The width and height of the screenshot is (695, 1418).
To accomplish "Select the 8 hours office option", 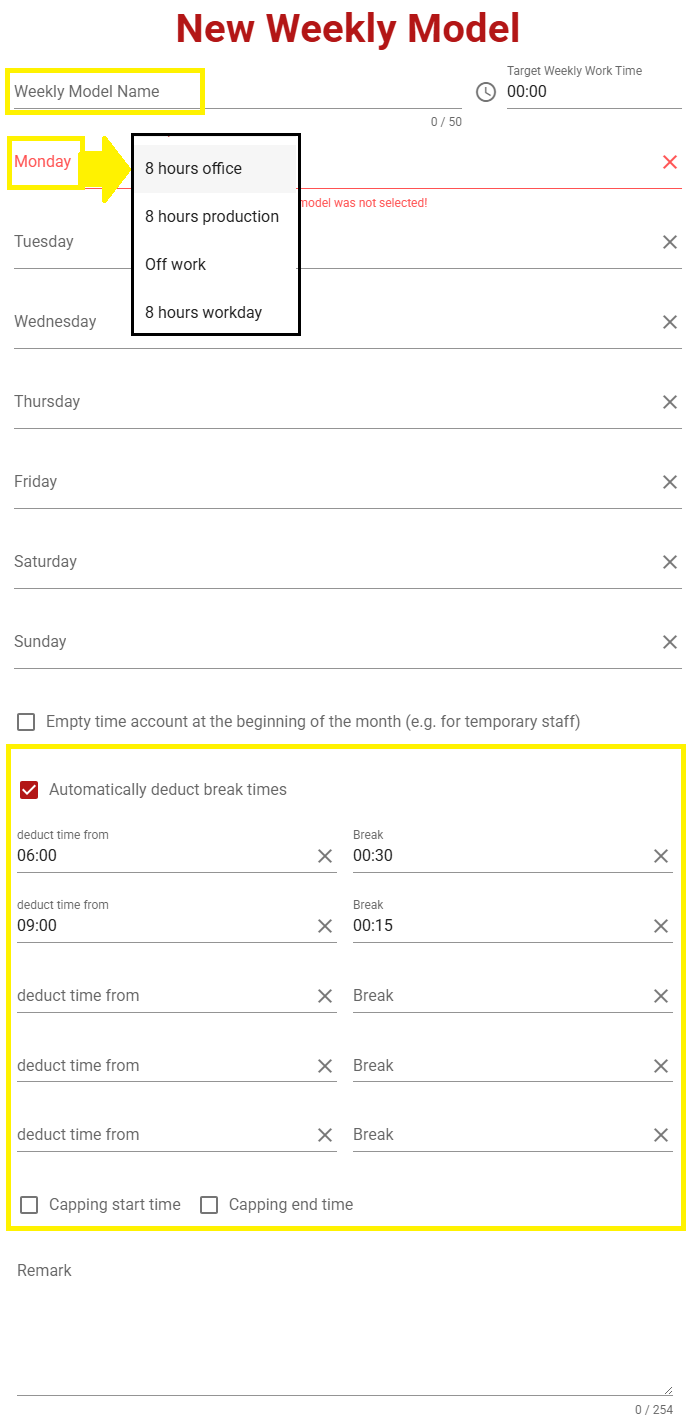I will pyautogui.click(x=194, y=169).
